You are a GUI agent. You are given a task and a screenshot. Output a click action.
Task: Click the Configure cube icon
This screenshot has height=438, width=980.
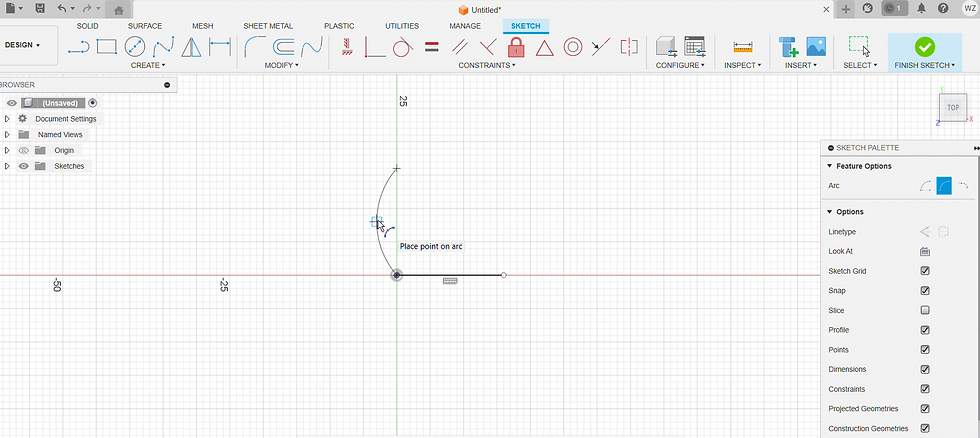666,47
